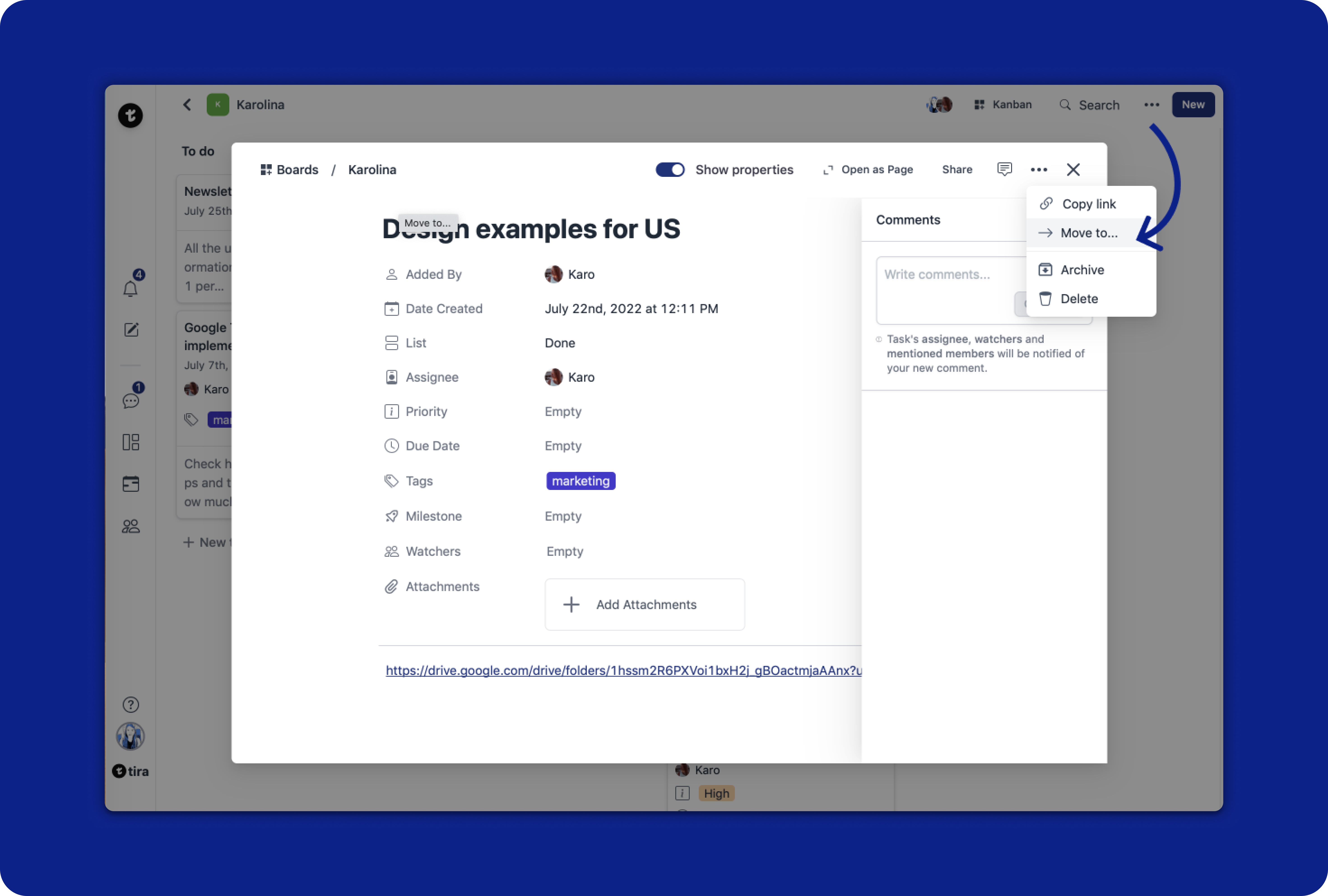The width and height of the screenshot is (1328, 896).
Task: Open the boards layout icon in sidebar
Action: coord(131,442)
